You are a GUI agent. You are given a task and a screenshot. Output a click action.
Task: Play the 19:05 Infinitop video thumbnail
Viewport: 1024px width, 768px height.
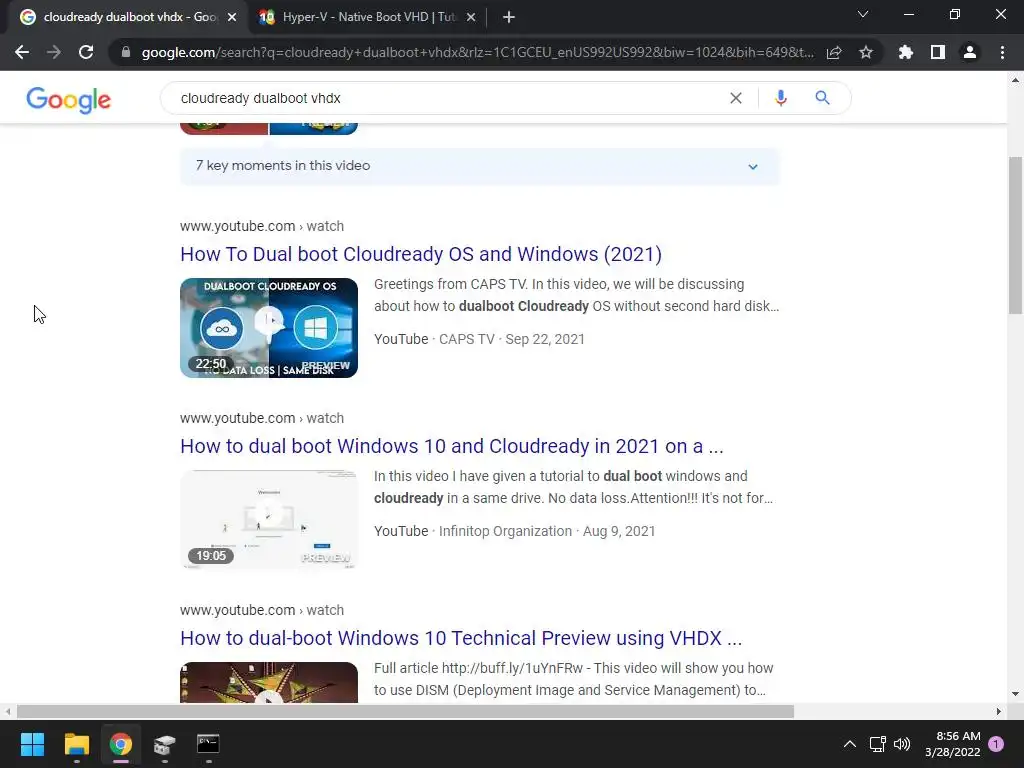tap(269, 520)
